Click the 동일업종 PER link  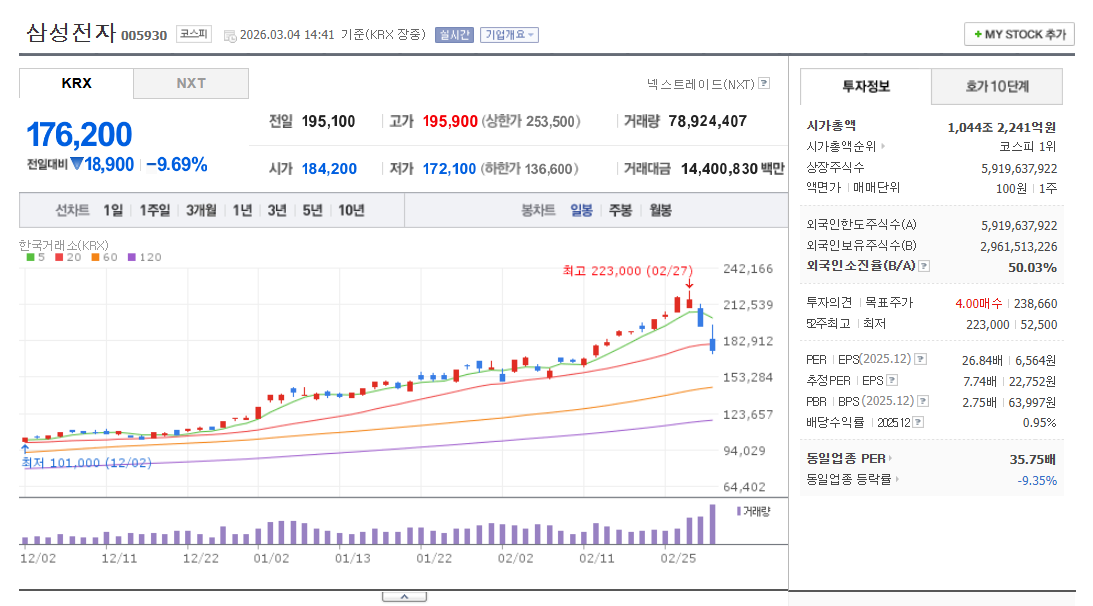(x=846, y=458)
